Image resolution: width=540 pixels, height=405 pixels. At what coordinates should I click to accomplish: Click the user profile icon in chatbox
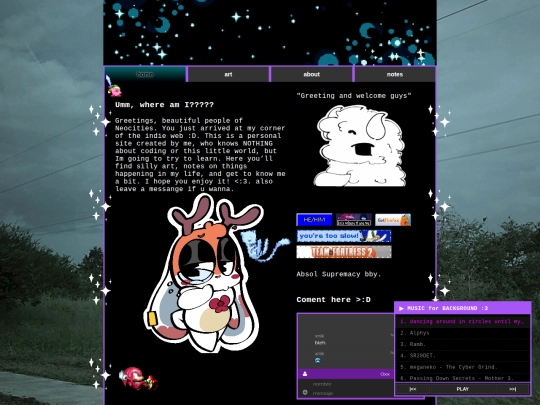pos(305,374)
